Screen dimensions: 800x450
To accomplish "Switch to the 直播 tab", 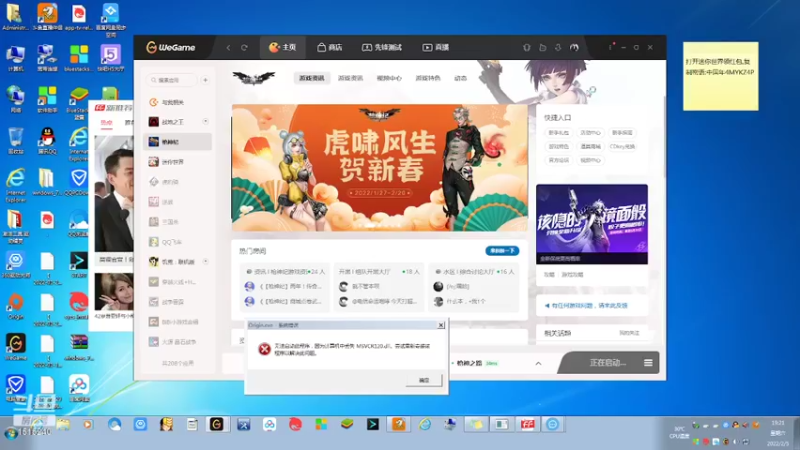I will click(x=436, y=47).
